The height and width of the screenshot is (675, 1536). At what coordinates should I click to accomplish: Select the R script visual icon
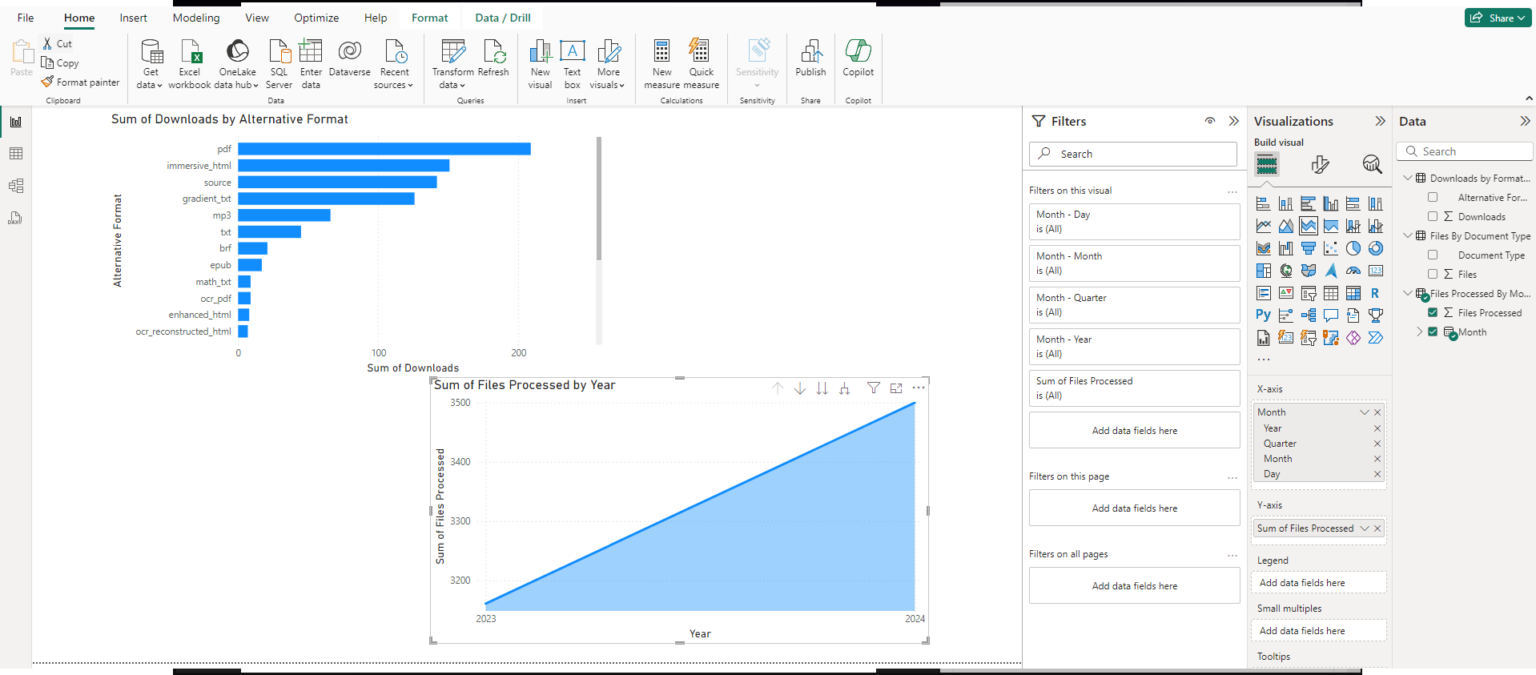pos(1375,292)
